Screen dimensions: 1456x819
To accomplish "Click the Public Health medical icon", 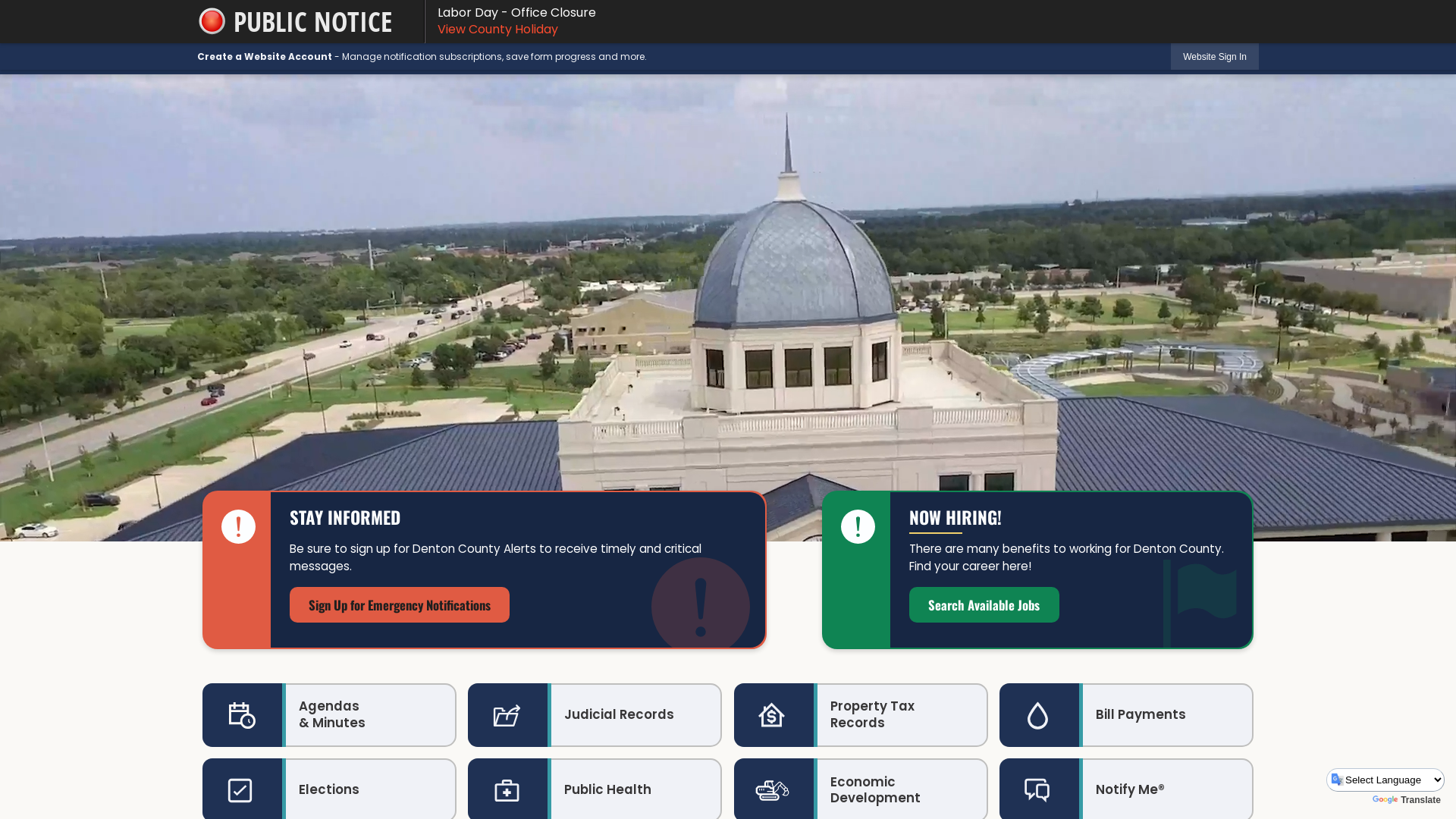I will [506, 790].
